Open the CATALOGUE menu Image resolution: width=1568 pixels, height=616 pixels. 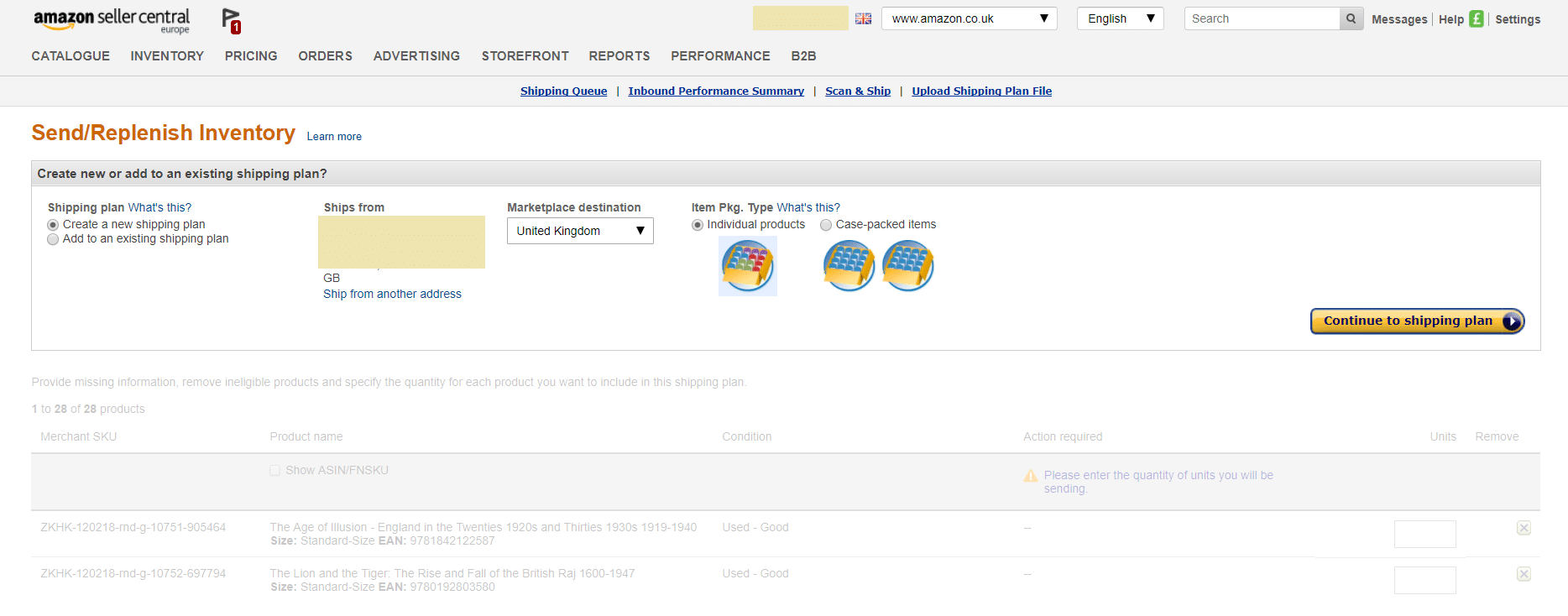click(71, 56)
